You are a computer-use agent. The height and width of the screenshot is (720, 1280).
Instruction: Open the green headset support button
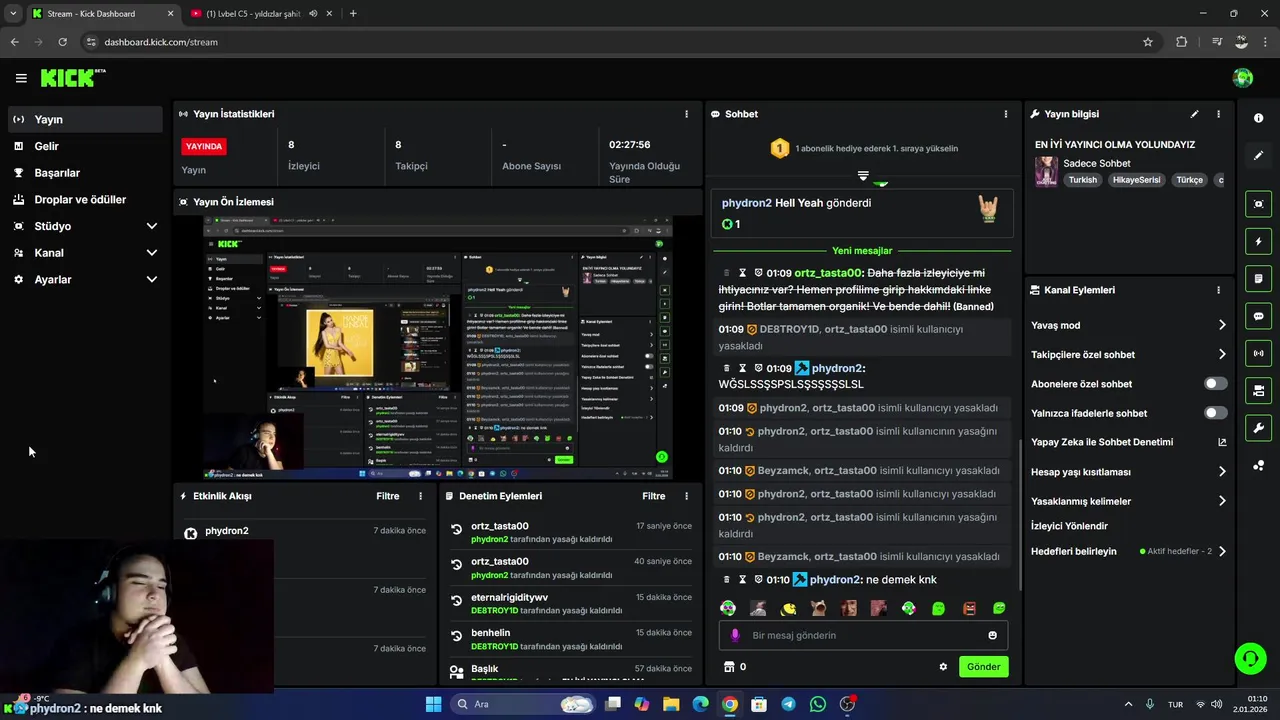[1250, 658]
